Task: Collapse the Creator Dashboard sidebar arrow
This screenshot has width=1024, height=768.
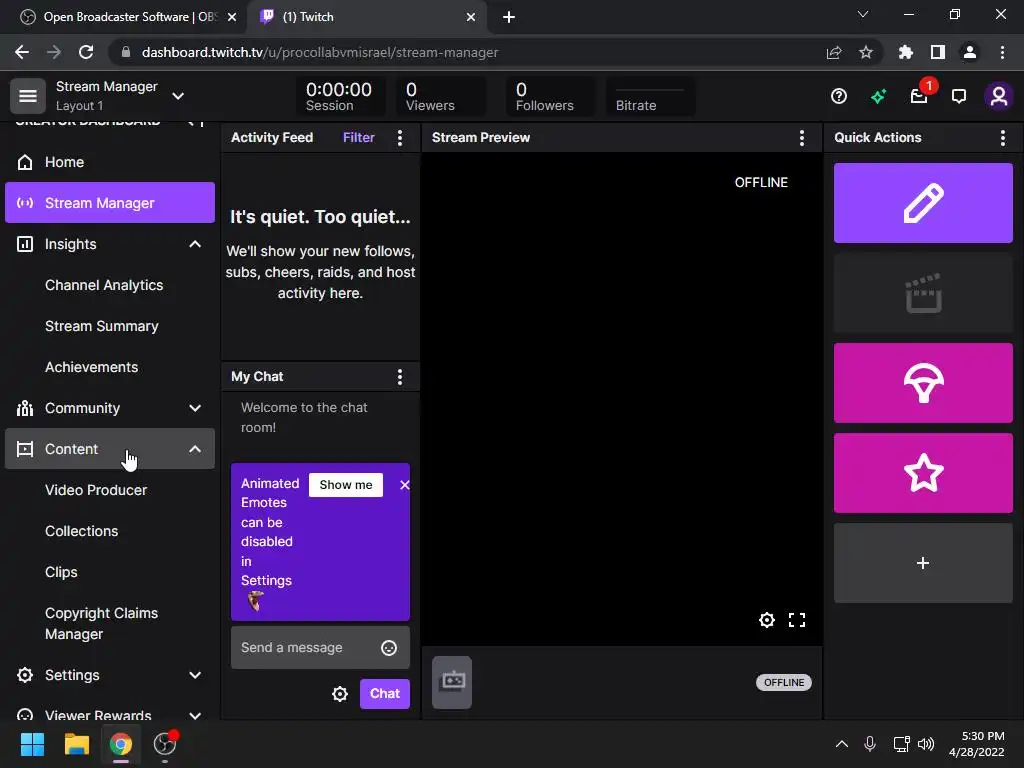Action: [x=195, y=121]
